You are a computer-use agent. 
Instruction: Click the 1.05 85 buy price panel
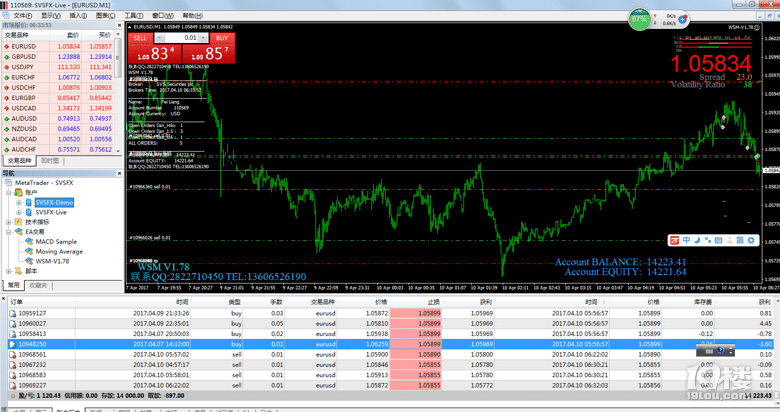(x=208, y=53)
